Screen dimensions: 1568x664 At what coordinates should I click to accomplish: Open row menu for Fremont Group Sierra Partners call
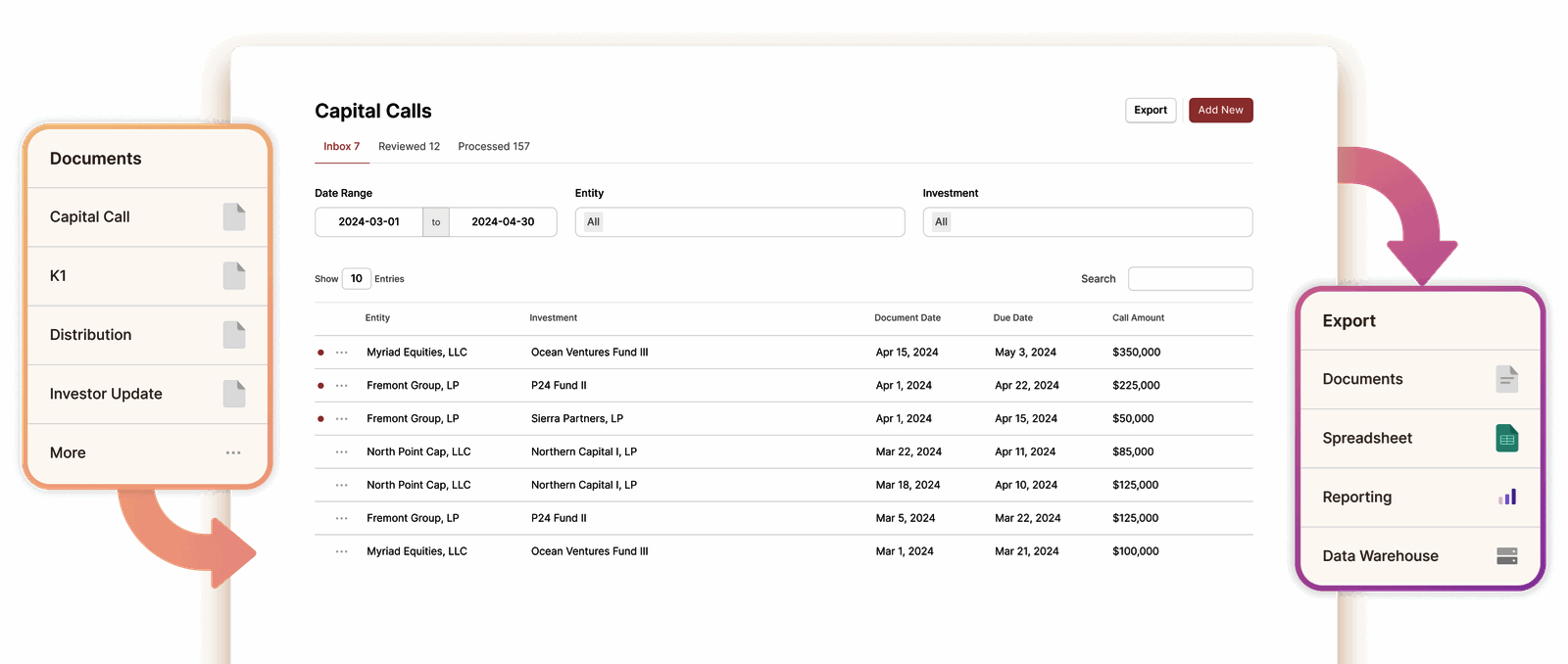[341, 419]
